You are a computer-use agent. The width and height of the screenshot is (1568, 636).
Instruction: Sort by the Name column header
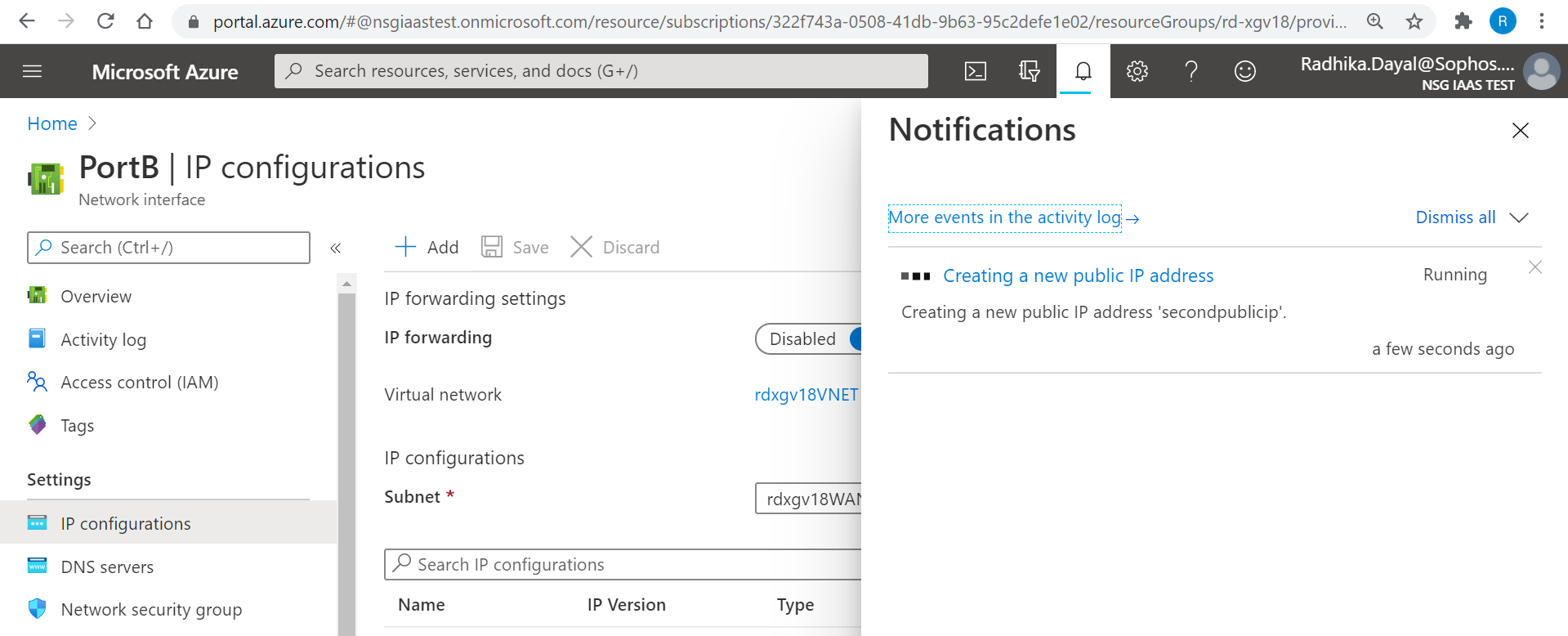422,605
